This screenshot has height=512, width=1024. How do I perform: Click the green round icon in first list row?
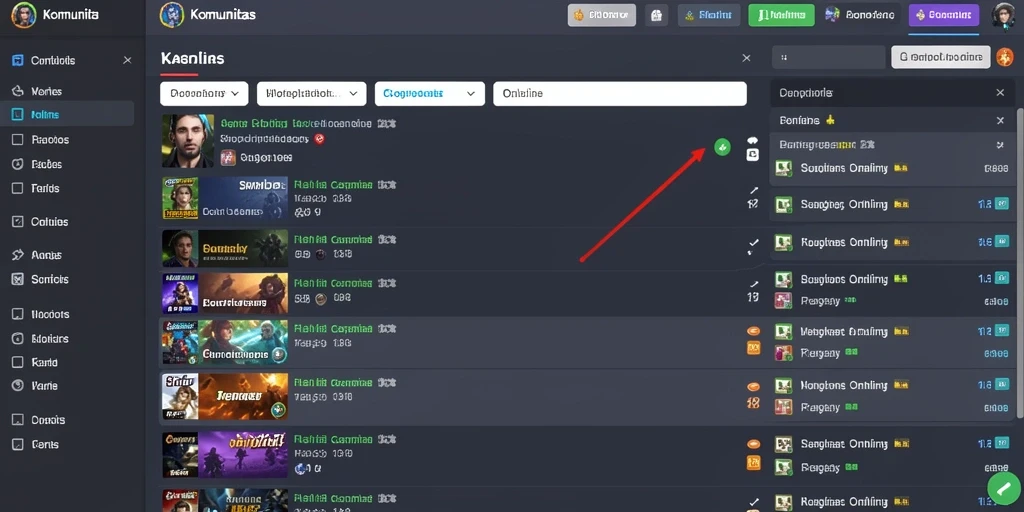coord(722,147)
